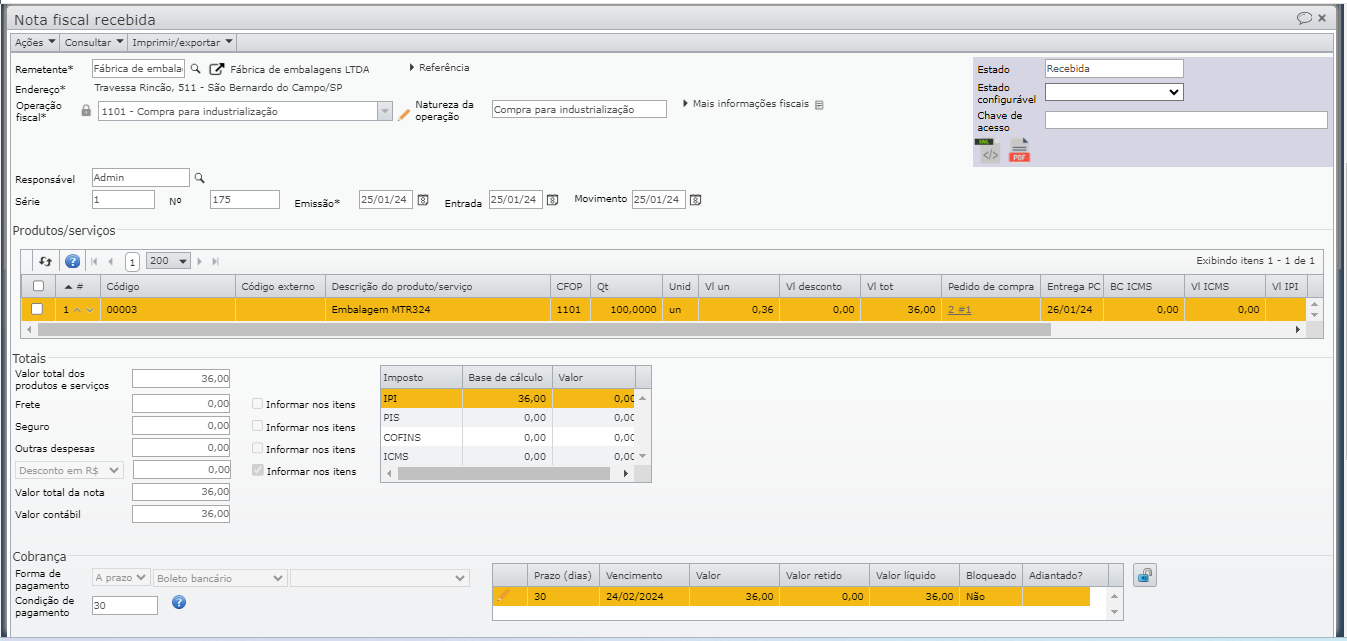1347x641 pixels.
Task: Open the PDF document icon
Action: point(1019,151)
